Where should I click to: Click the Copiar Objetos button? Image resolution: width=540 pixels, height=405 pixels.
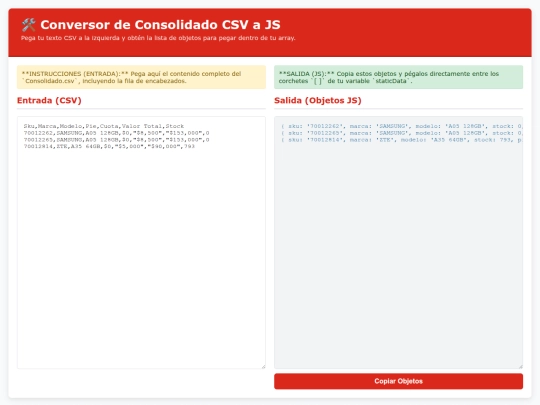click(398, 381)
